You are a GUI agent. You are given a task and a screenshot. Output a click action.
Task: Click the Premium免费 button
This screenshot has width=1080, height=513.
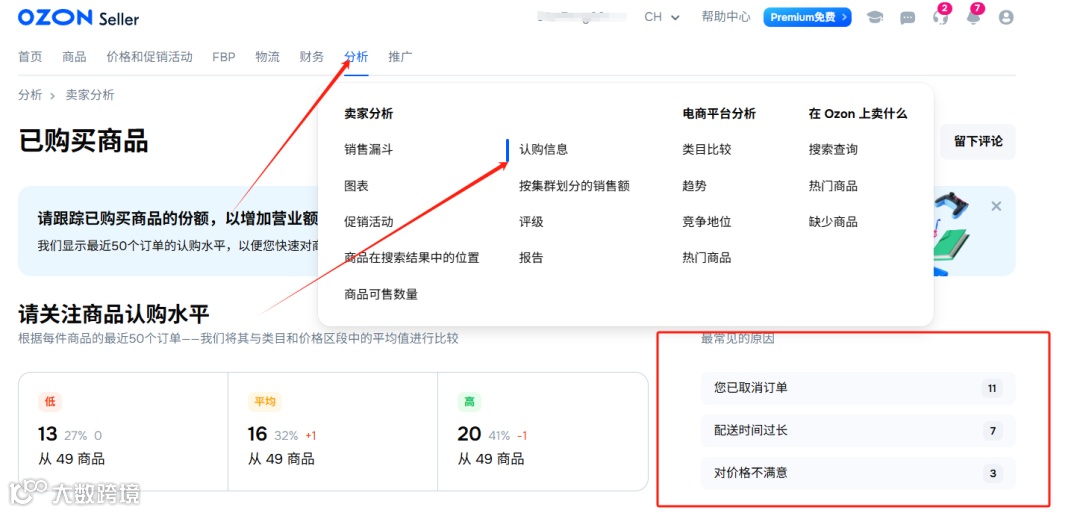pos(807,17)
